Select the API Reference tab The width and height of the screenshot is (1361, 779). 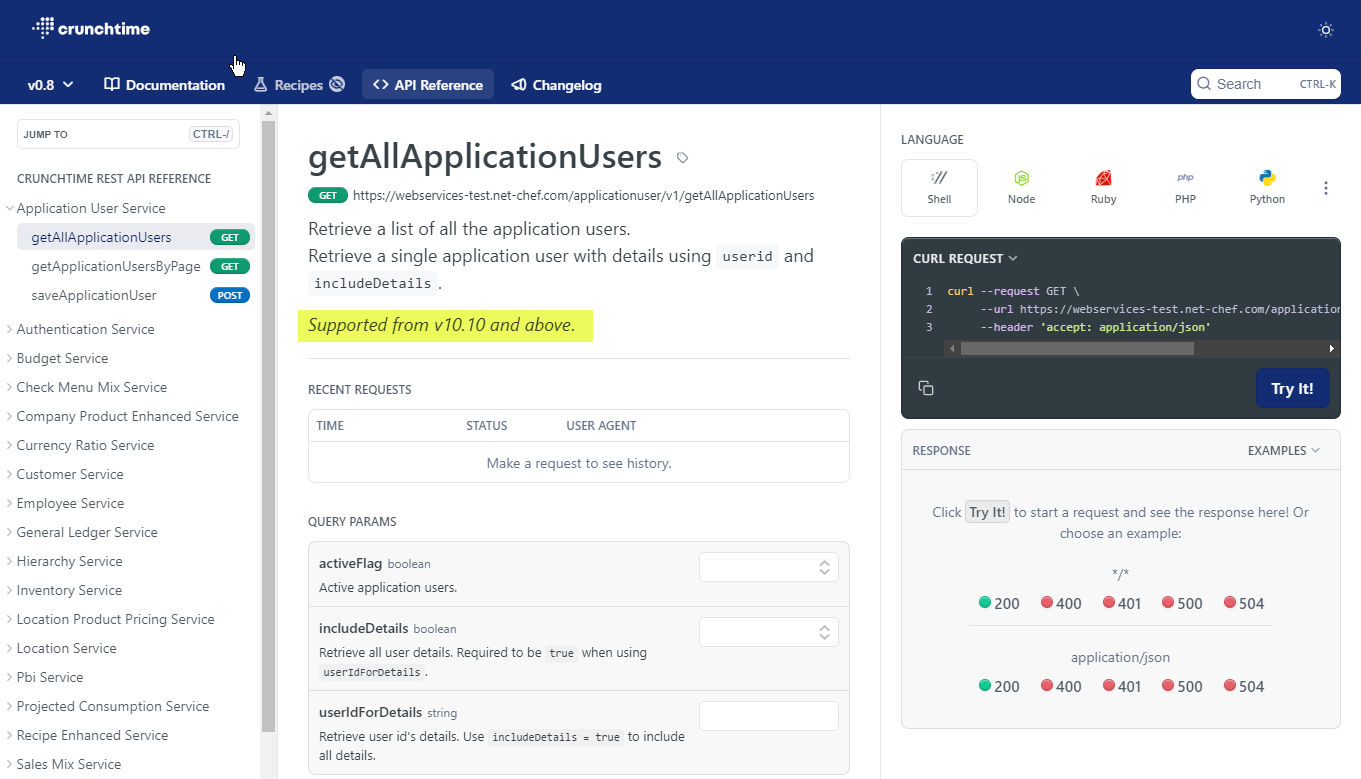click(428, 85)
